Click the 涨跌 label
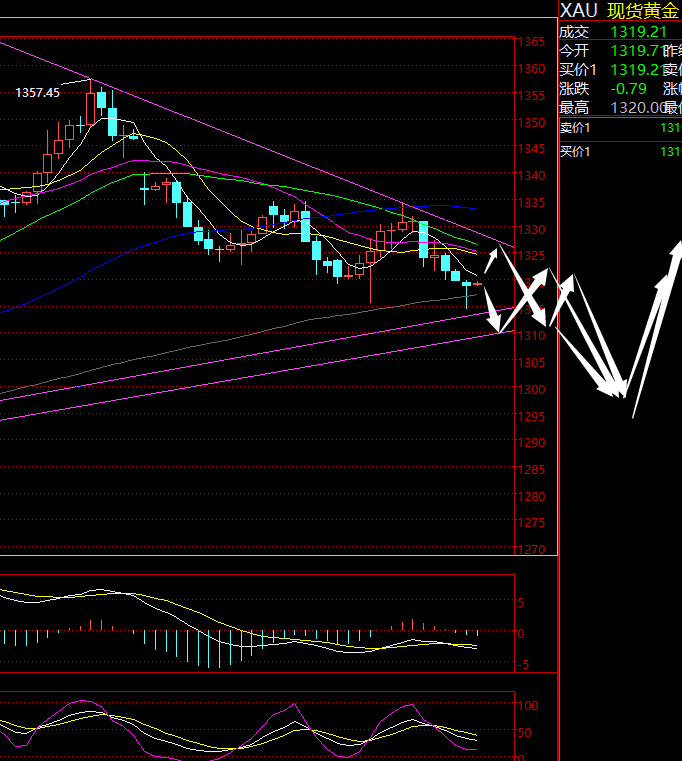682x761 pixels. (x=574, y=88)
